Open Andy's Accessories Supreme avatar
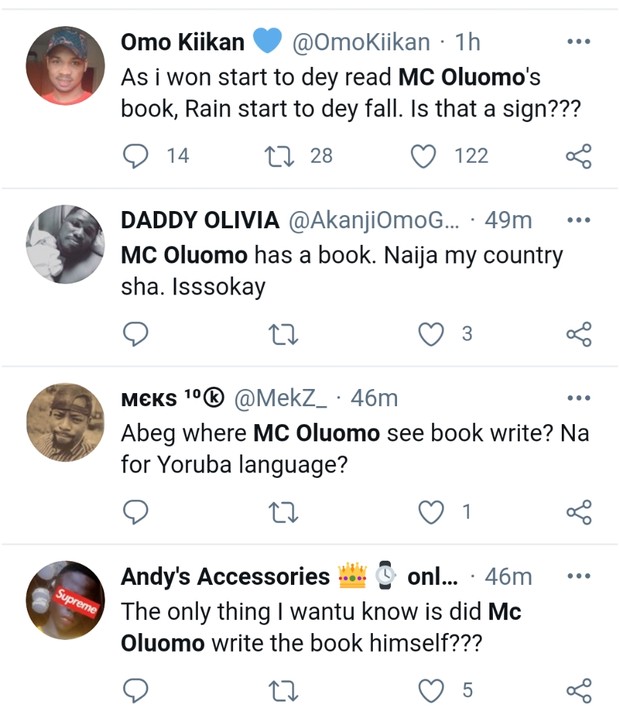Image resolution: width=619 pixels, height=720 pixels. pyautogui.click(x=65, y=600)
